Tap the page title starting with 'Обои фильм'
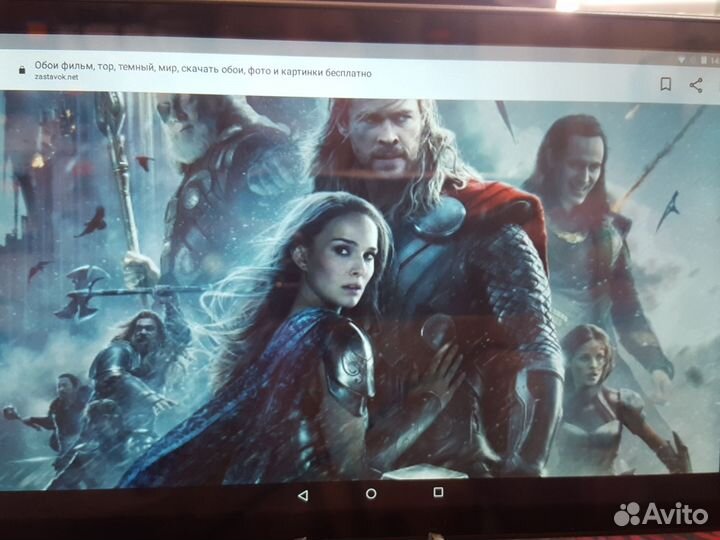Viewport: 720px width, 540px height. tap(202, 62)
